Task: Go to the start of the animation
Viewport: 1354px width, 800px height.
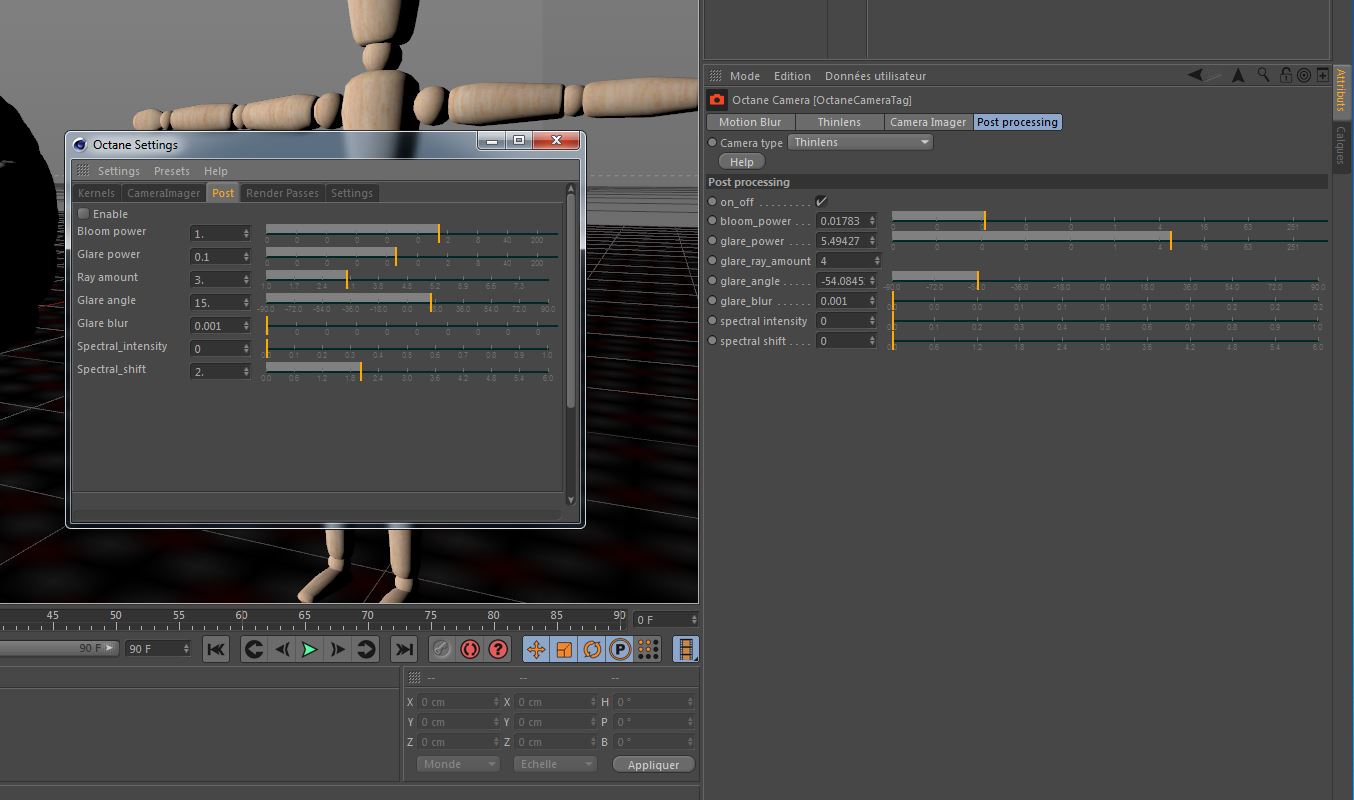Action: [216, 650]
